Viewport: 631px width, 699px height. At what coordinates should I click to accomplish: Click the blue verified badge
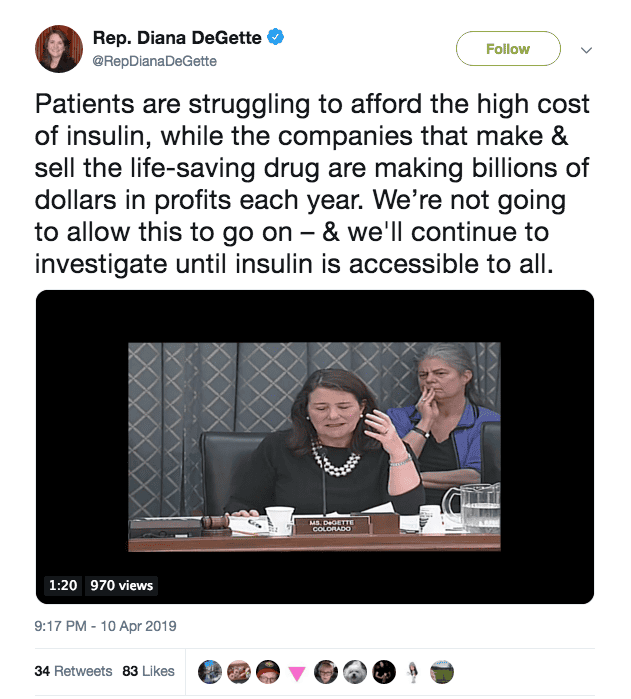pos(275,38)
